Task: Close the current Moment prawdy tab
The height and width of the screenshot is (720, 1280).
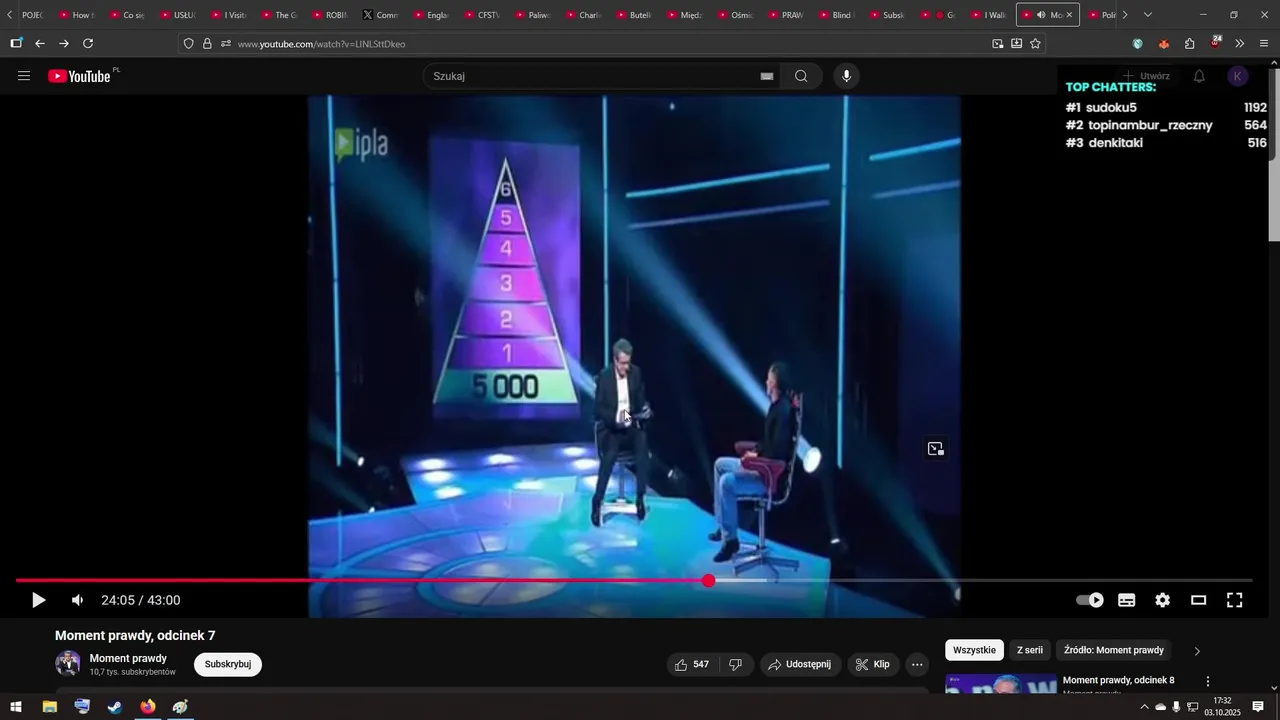Action: (1069, 15)
